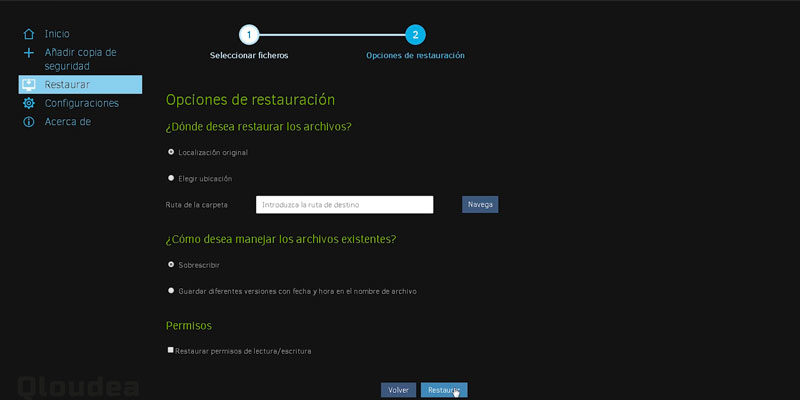
Task: Go to step 1 circle
Action: (x=249, y=35)
